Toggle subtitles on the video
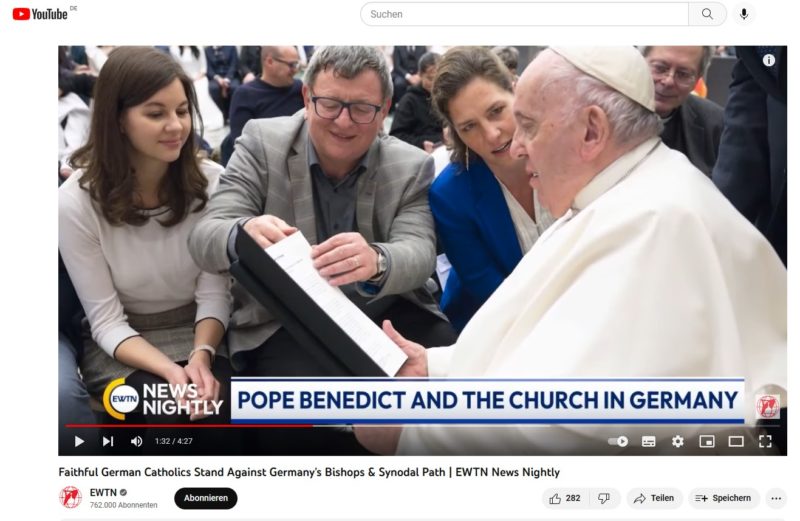Image resolution: width=800 pixels, height=521 pixels. click(648, 441)
